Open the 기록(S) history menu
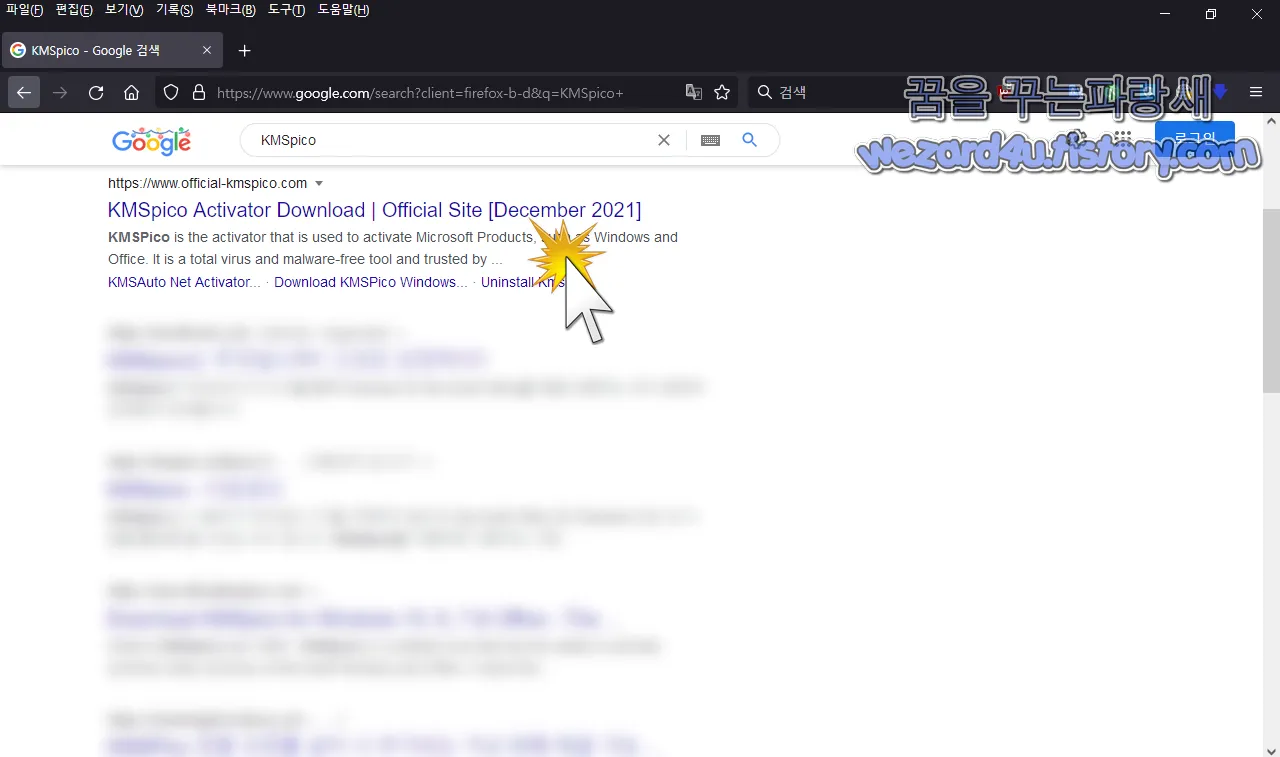This screenshot has width=1280, height=757. (x=175, y=10)
